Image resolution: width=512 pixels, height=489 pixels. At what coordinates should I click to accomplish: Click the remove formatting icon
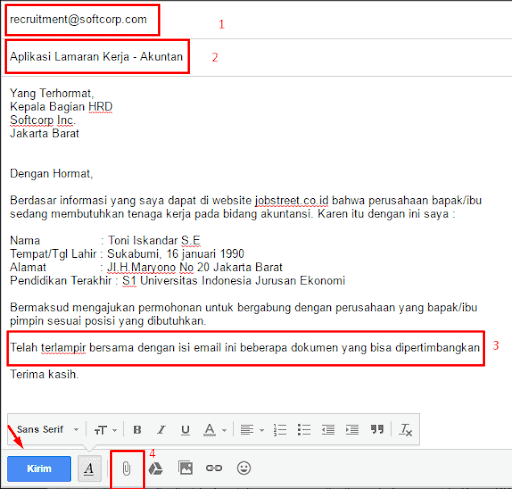pyautogui.click(x=405, y=430)
